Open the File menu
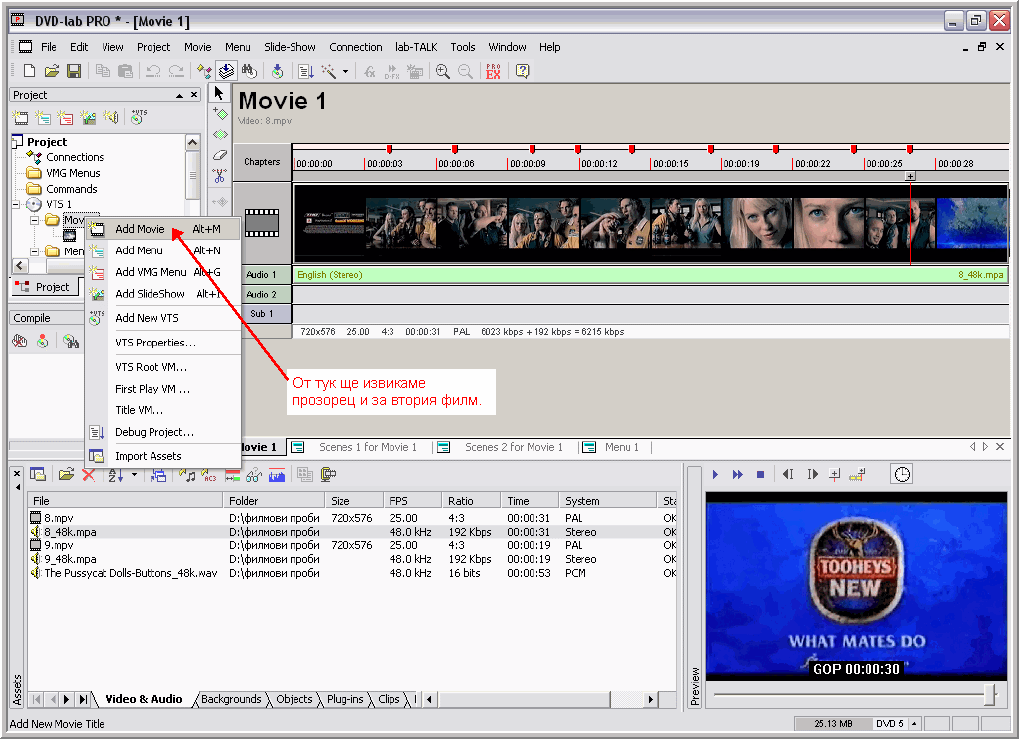The width and height of the screenshot is (1019, 739). pyautogui.click(x=49, y=47)
